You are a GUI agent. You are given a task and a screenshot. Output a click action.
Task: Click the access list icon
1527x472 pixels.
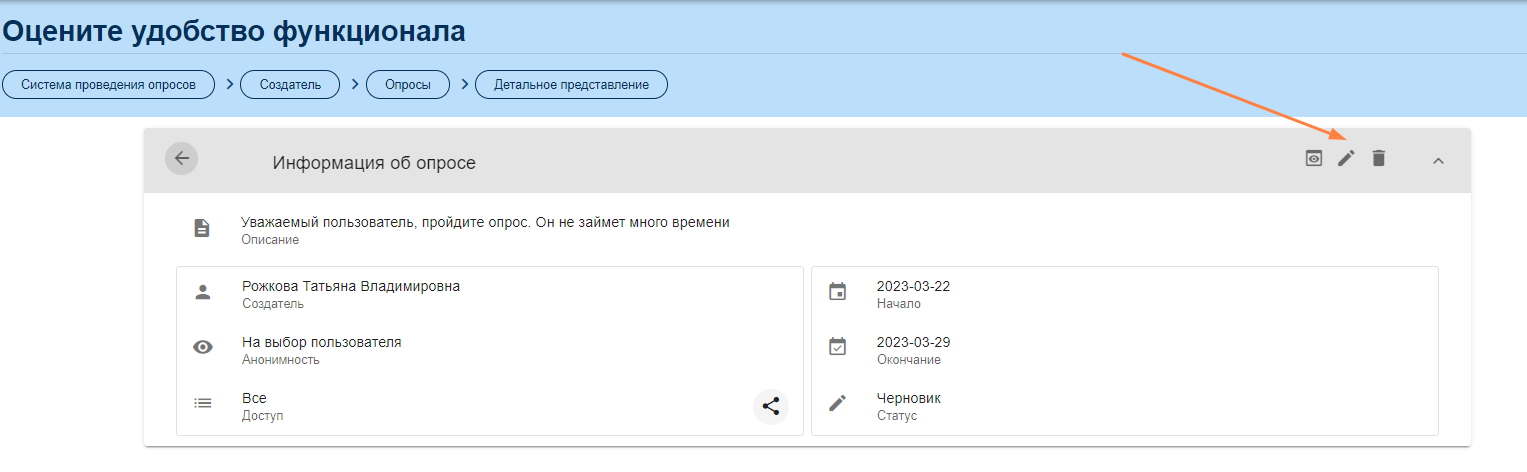203,404
